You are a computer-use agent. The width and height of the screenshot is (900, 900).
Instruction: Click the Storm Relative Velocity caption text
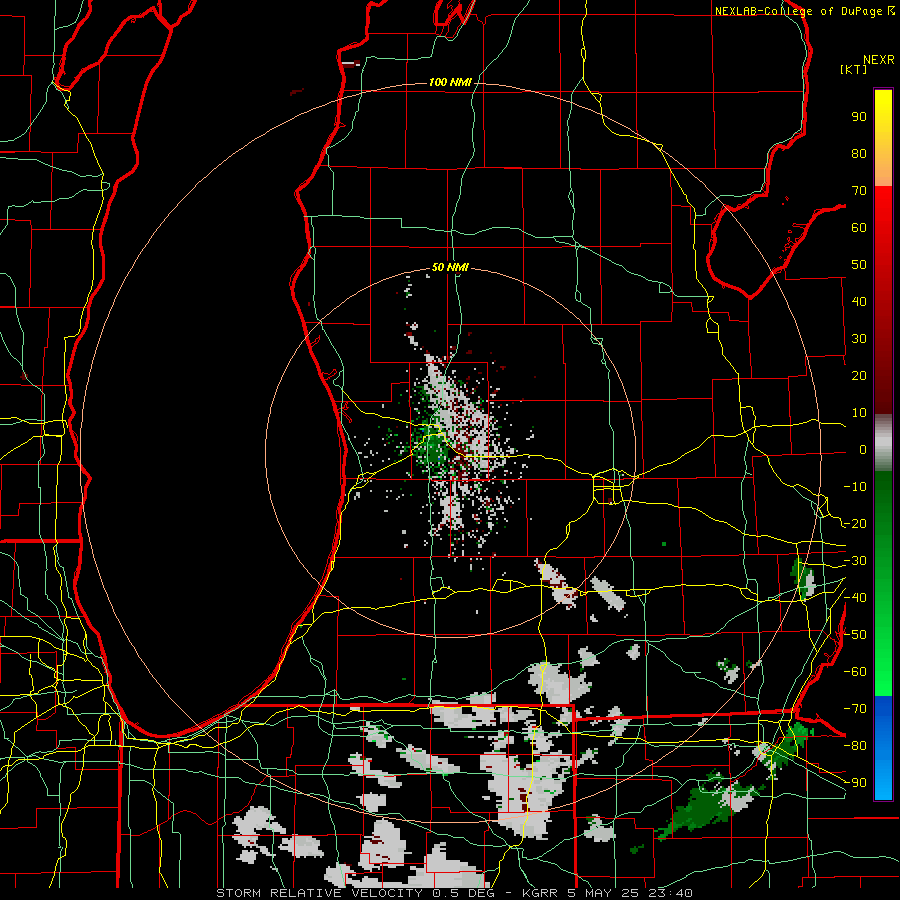coord(454,893)
